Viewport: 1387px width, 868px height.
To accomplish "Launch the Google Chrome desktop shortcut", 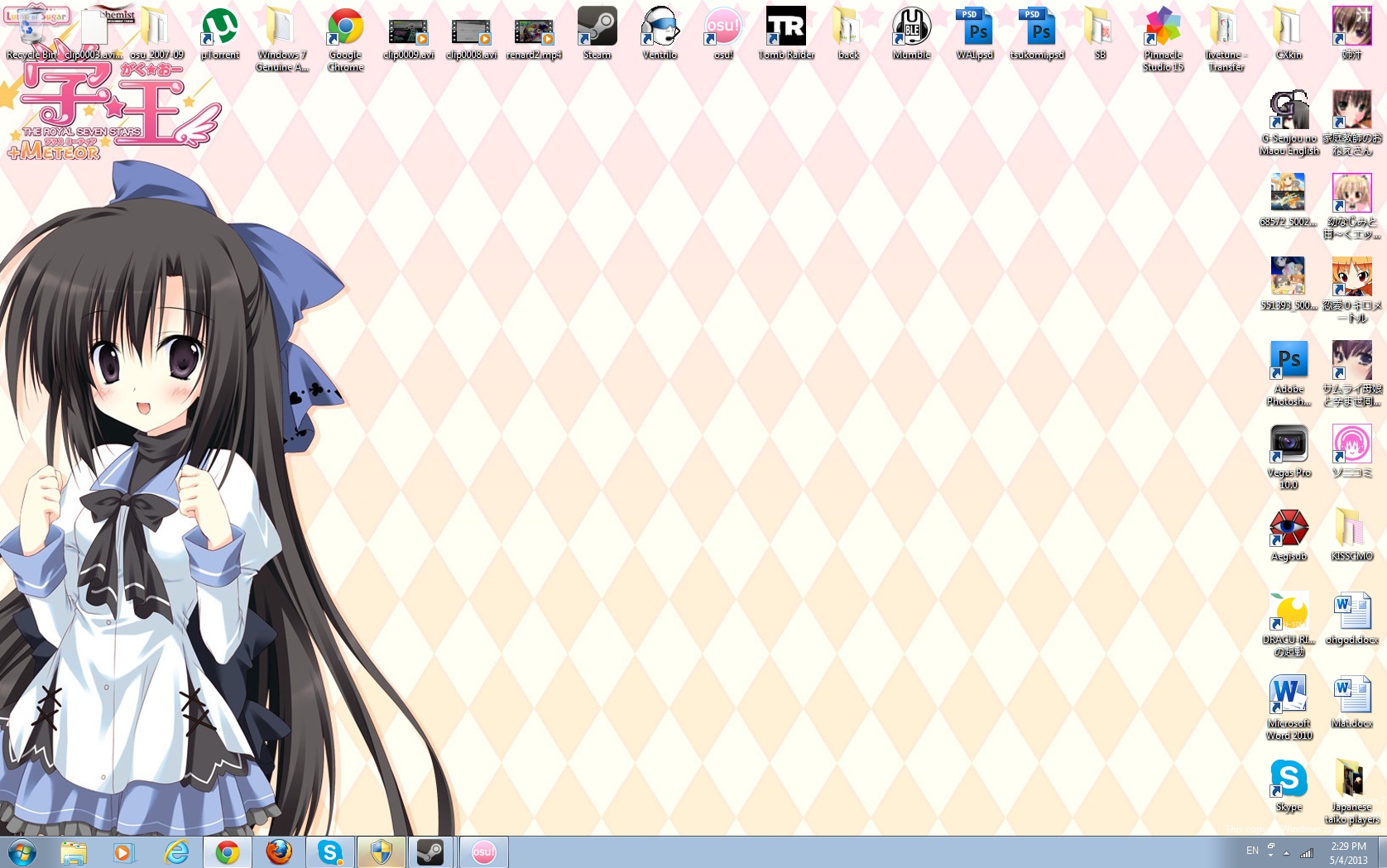I will coord(345,39).
